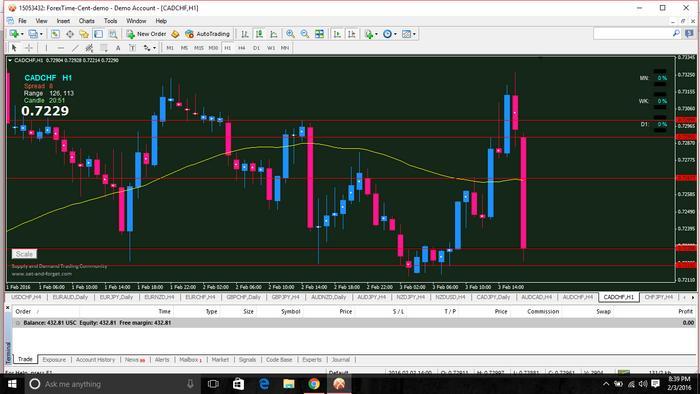
Task: Select the trendline drawing tool
Action: [x=75, y=48]
